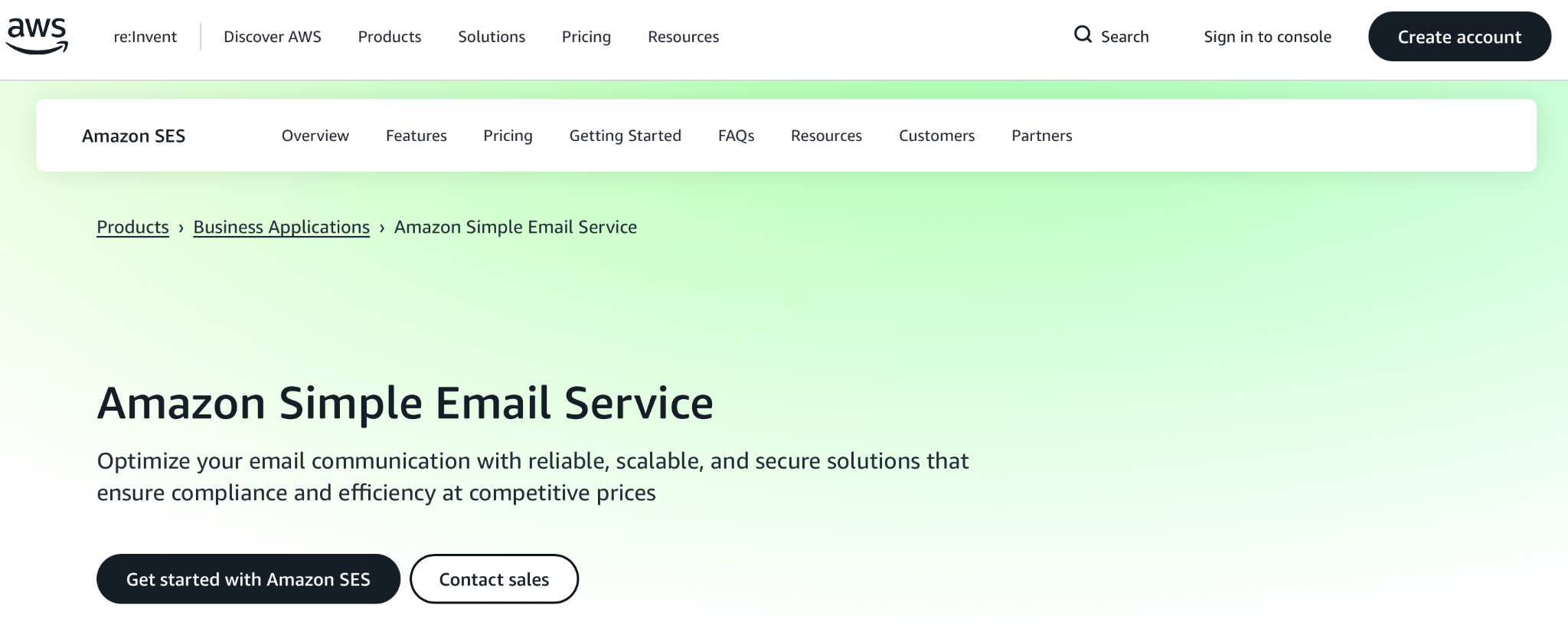This screenshot has width=1568, height=632.
Task: Switch to the Getting Started tab
Action: click(625, 136)
